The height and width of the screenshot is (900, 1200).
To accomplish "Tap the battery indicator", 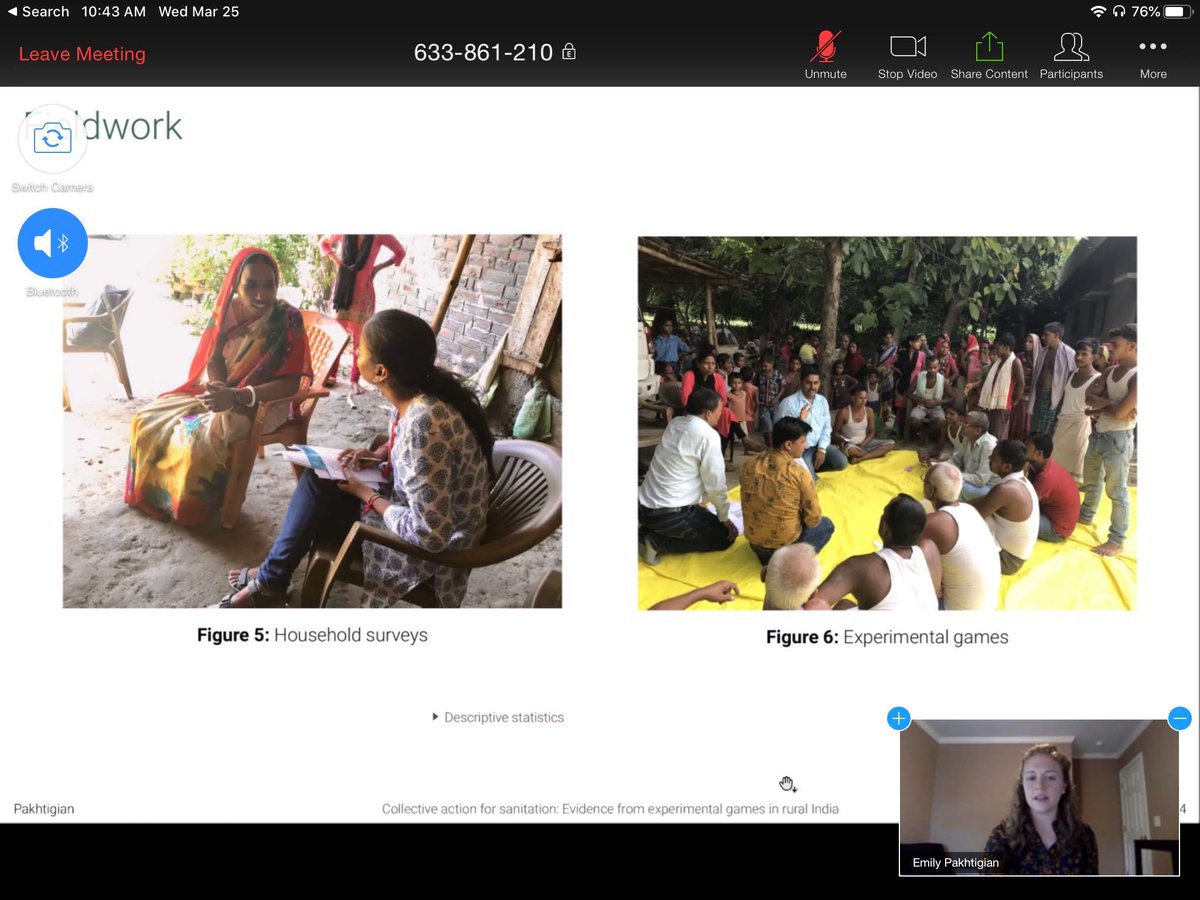I will coord(1178,12).
